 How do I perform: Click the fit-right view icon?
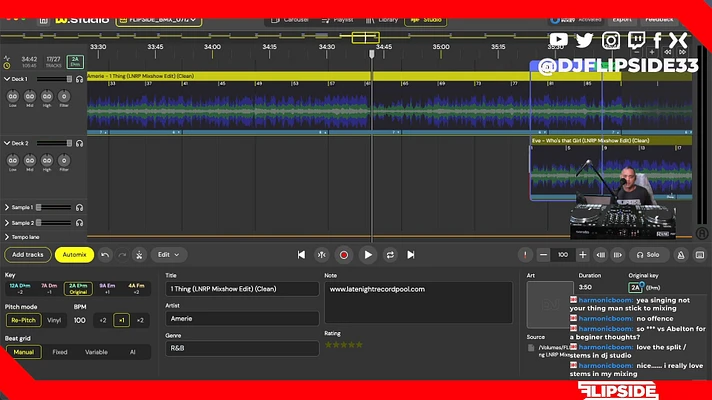[618, 255]
